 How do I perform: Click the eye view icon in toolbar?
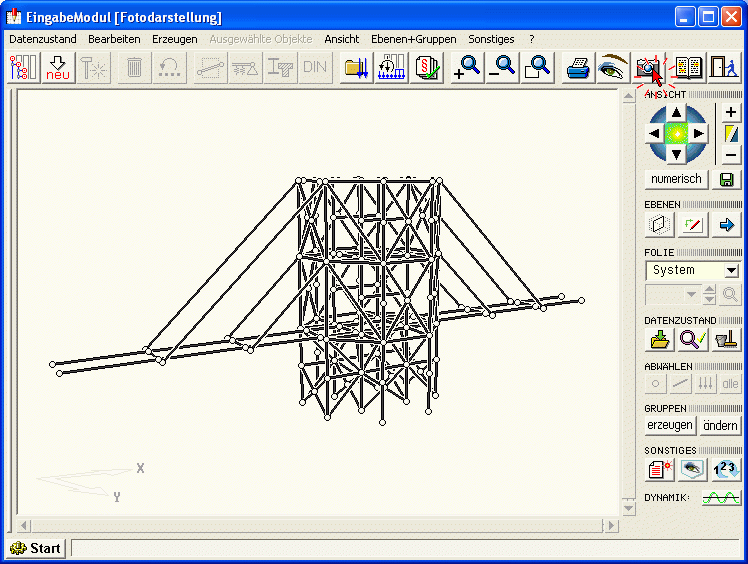[611, 68]
